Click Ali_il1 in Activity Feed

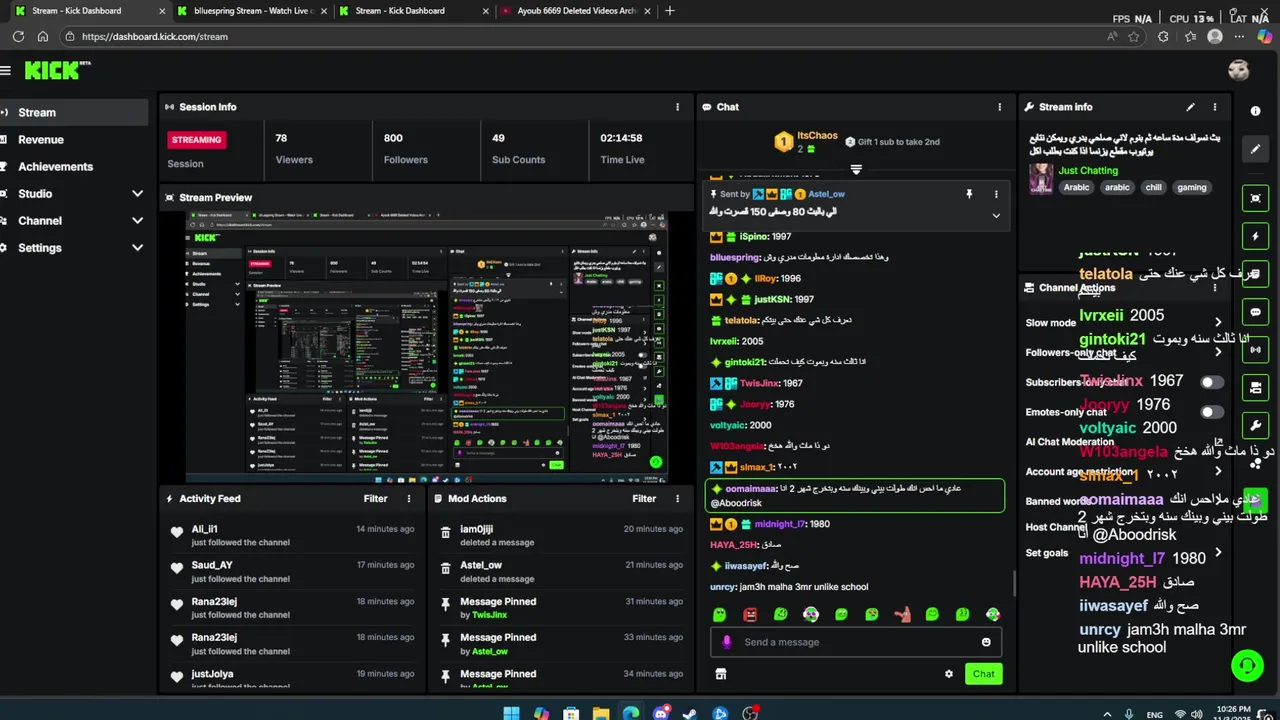pos(204,529)
